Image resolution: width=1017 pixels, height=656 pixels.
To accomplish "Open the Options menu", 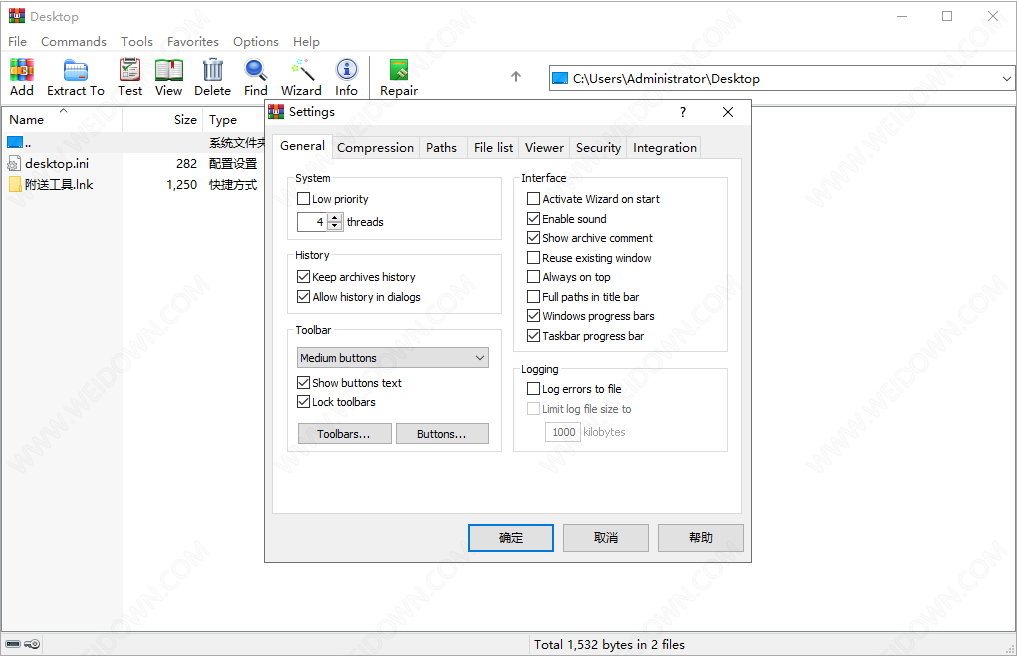I will [x=256, y=42].
